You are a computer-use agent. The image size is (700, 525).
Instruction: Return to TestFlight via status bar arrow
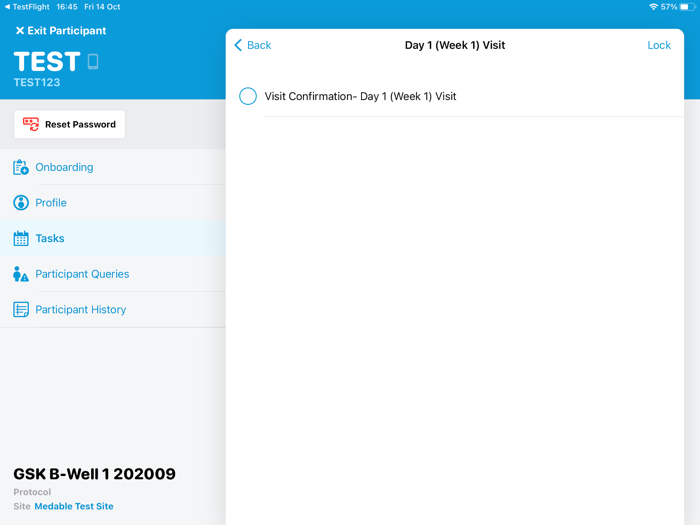coord(7,7)
